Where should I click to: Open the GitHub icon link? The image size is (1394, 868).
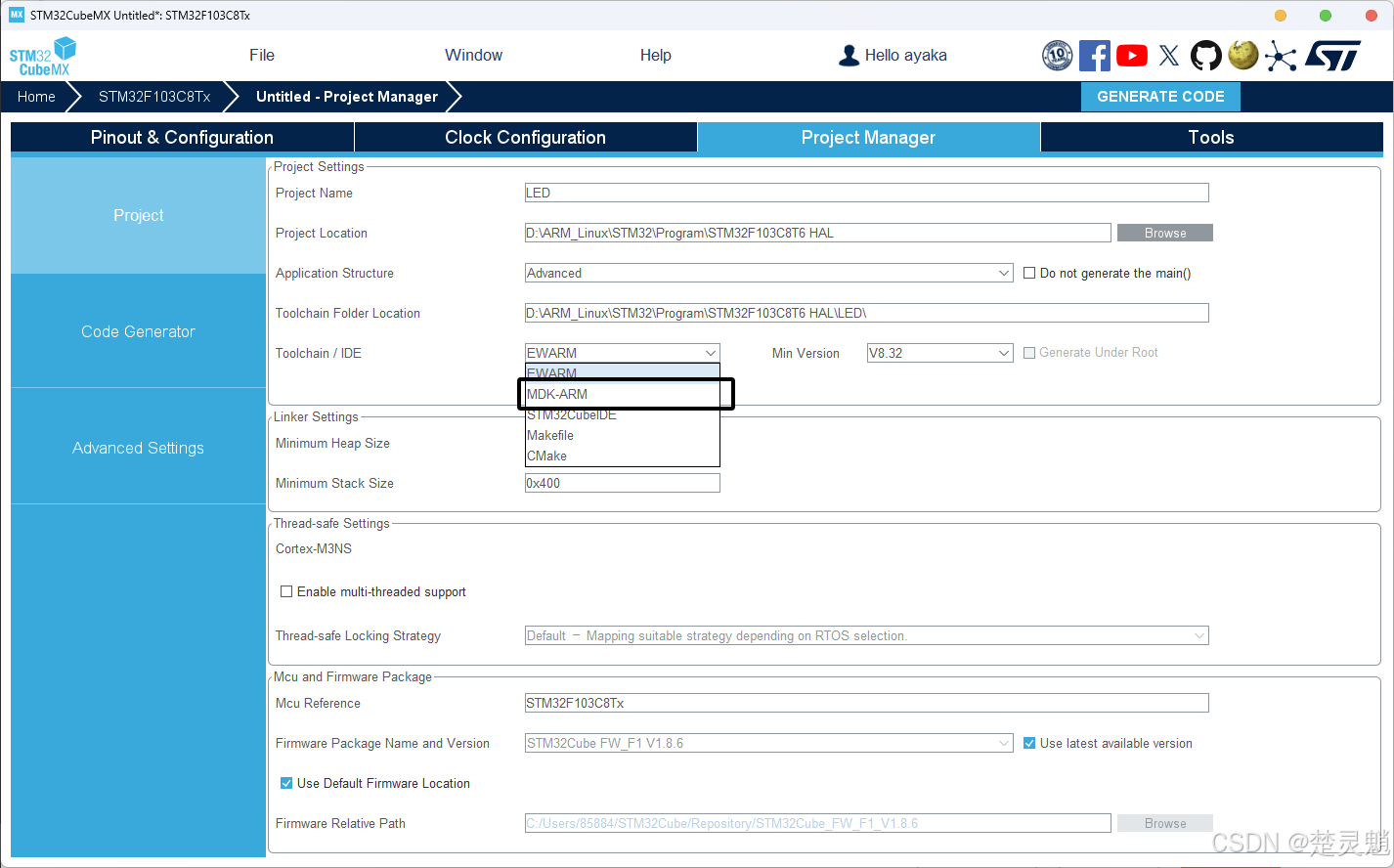pos(1206,56)
